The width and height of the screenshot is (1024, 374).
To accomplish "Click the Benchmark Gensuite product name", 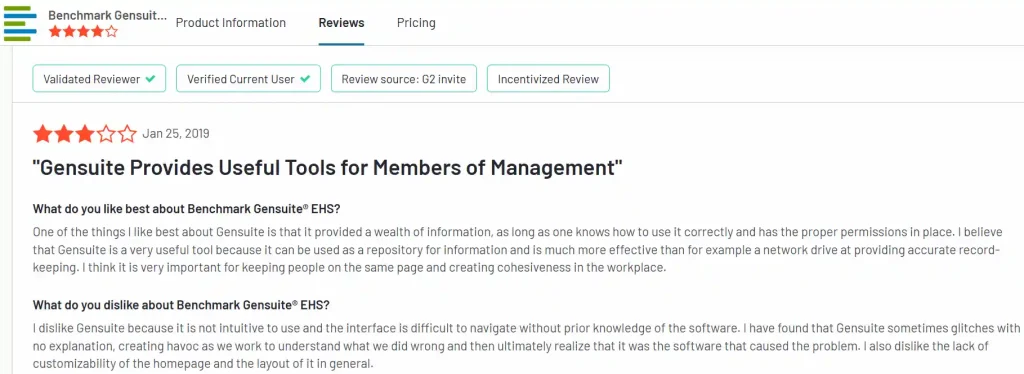I will 108,15.
